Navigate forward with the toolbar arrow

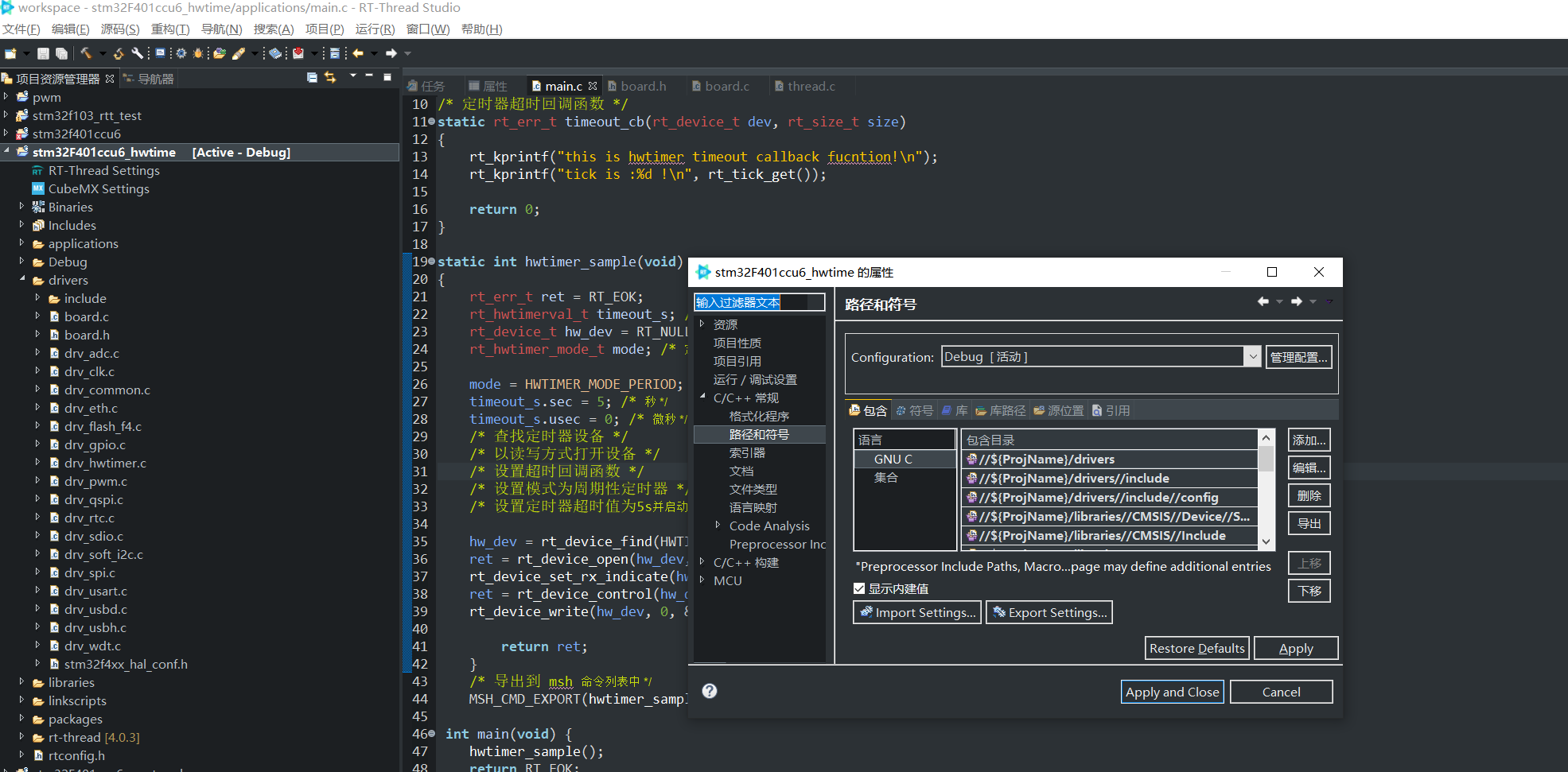[391, 53]
